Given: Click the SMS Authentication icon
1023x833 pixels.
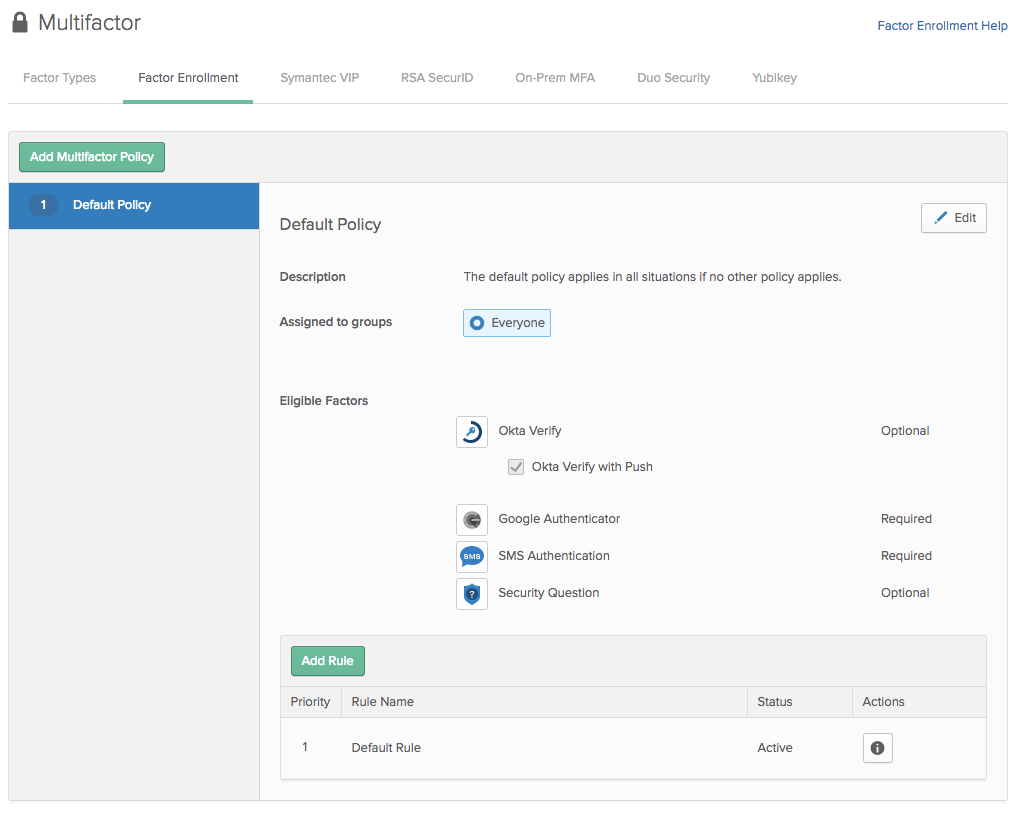Looking at the screenshot, I should pos(472,557).
